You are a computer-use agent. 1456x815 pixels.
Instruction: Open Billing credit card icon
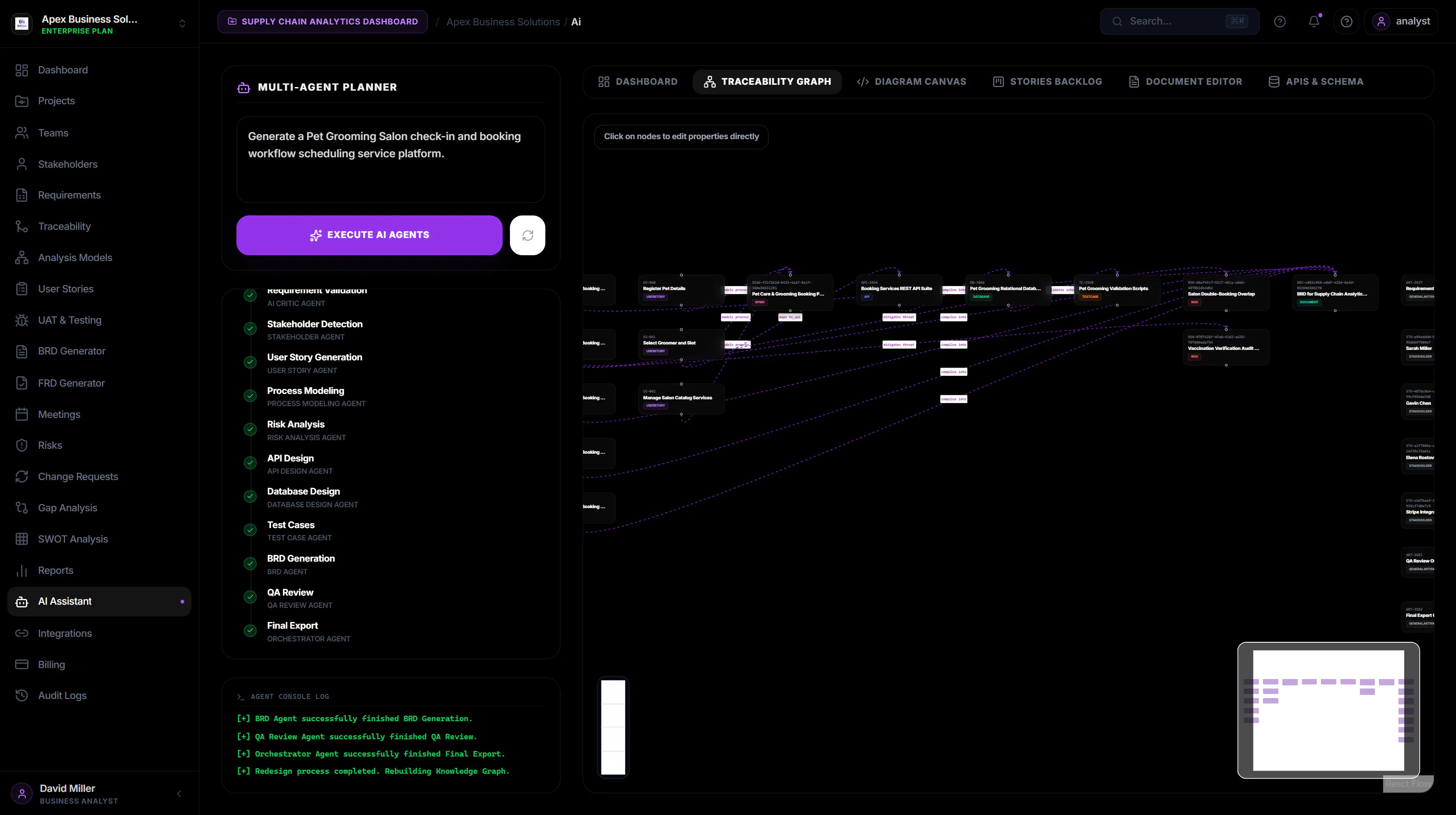point(21,665)
